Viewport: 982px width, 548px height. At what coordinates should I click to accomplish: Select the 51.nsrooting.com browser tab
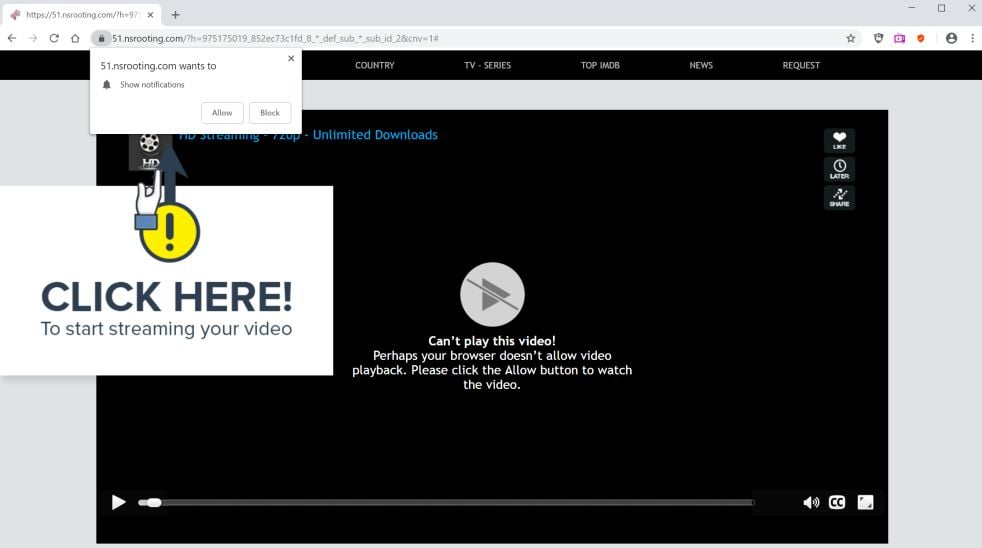click(81, 14)
